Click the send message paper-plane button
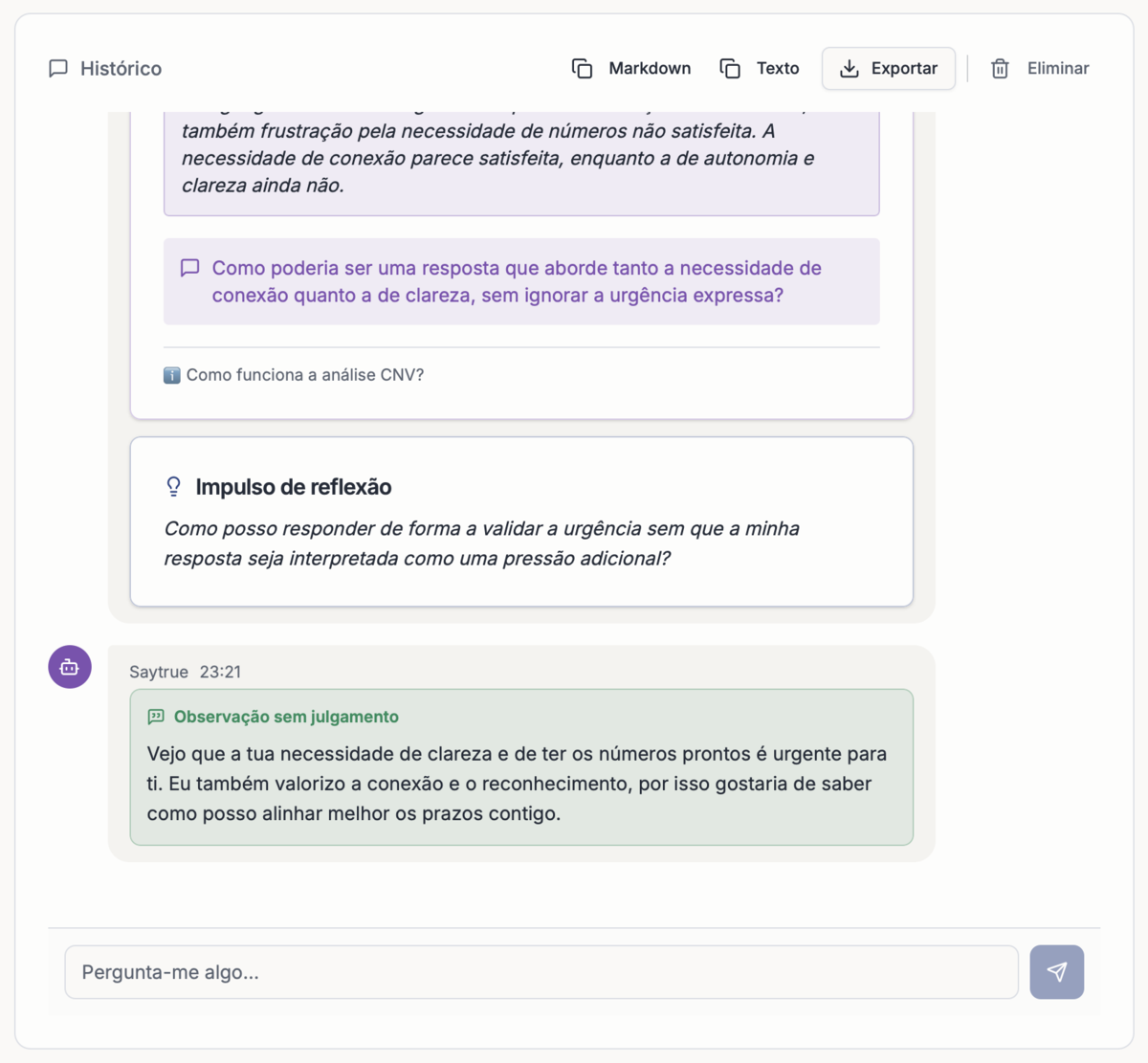 coord(1057,972)
